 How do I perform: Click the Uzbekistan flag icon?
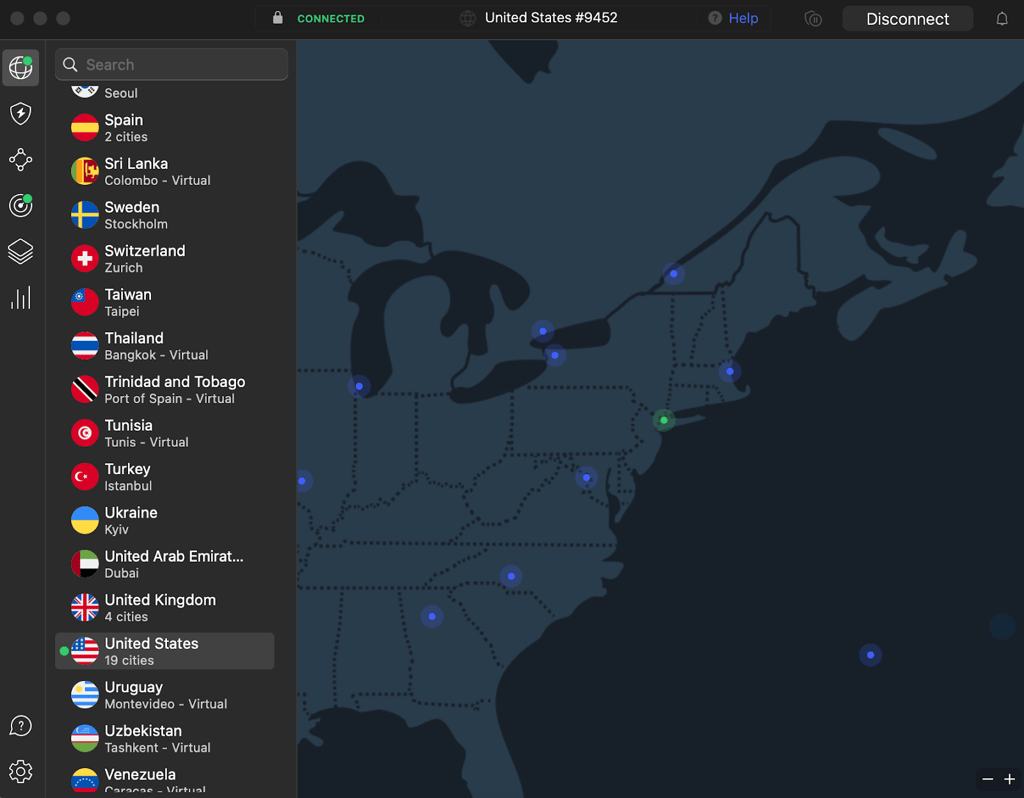click(85, 739)
